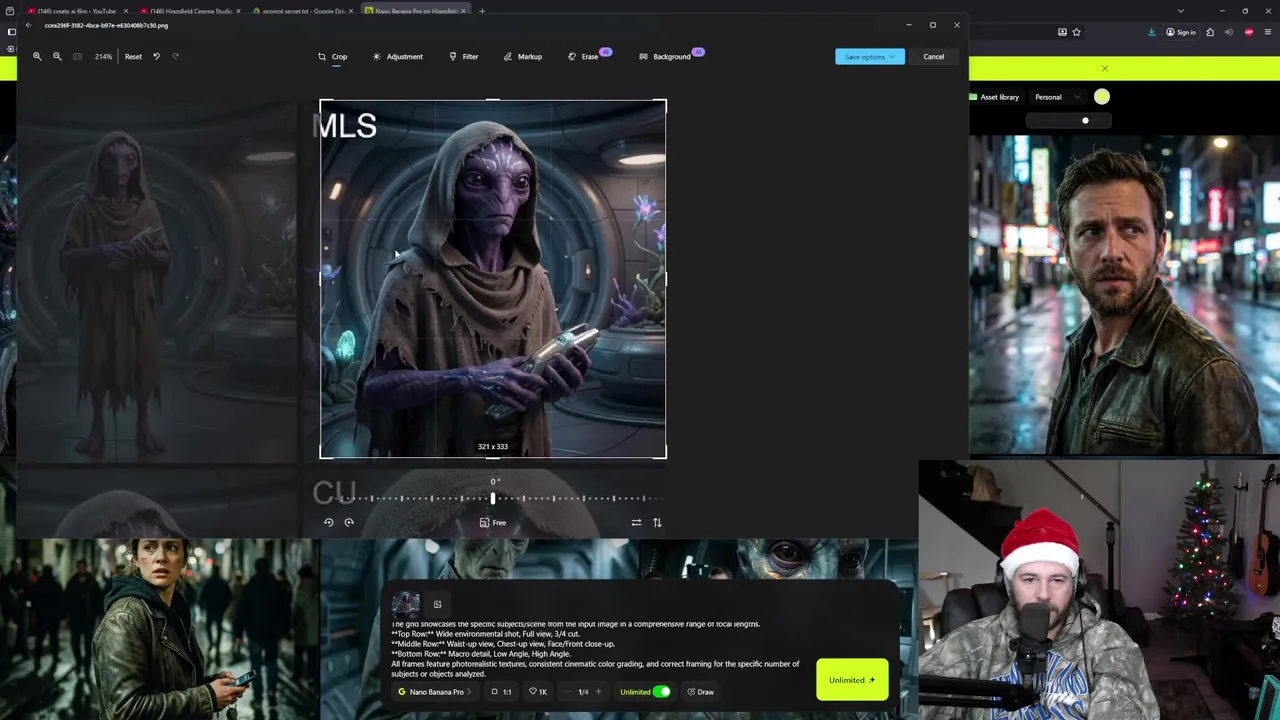Bookmark this page with the star icon
The height and width of the screenshot is (720, 1280).
pyautogui.click(x=1076, y=32)
